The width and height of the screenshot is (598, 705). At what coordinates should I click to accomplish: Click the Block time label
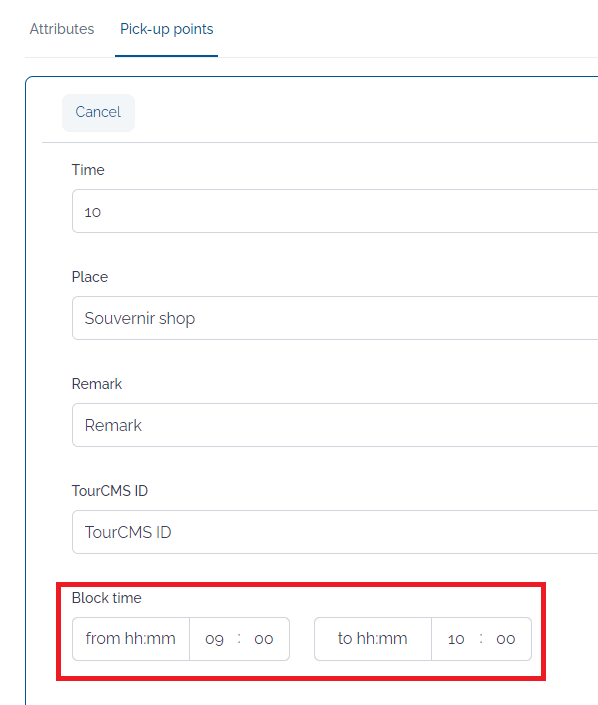tap(107, 598)
